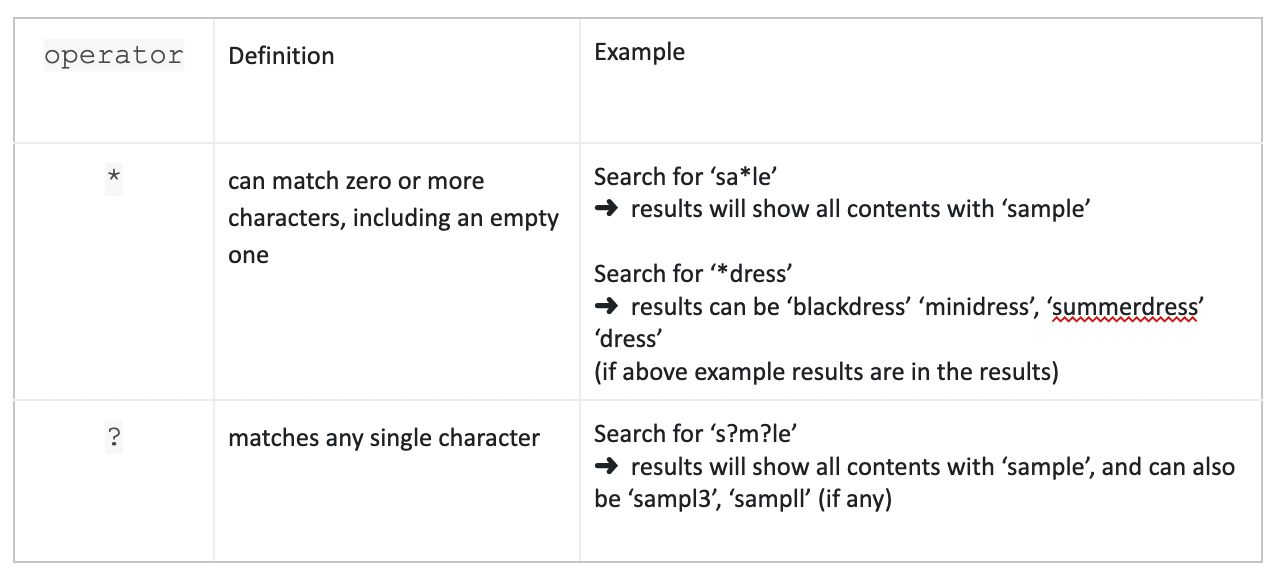Click the text 'Search for s?m?le'
This screenshot has width=1274, height=580.
(x=695, y=434)
